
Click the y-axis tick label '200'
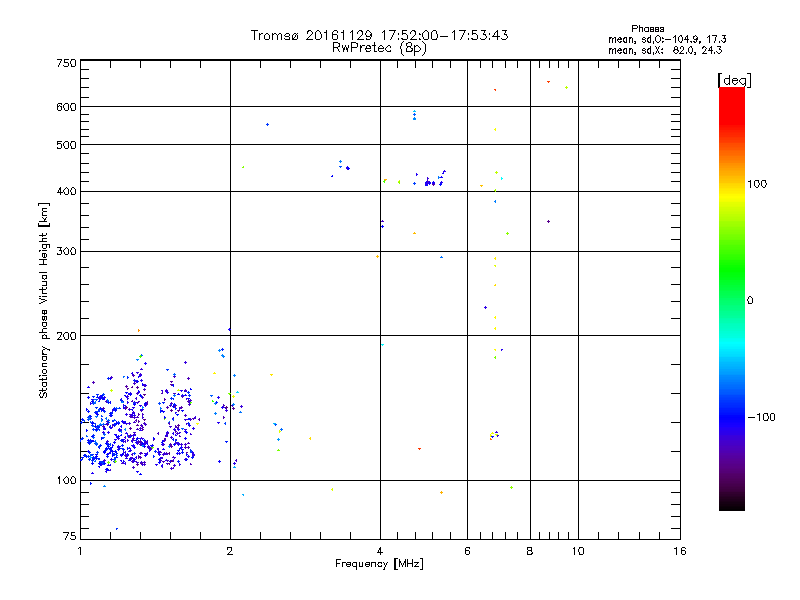[66, 336]
